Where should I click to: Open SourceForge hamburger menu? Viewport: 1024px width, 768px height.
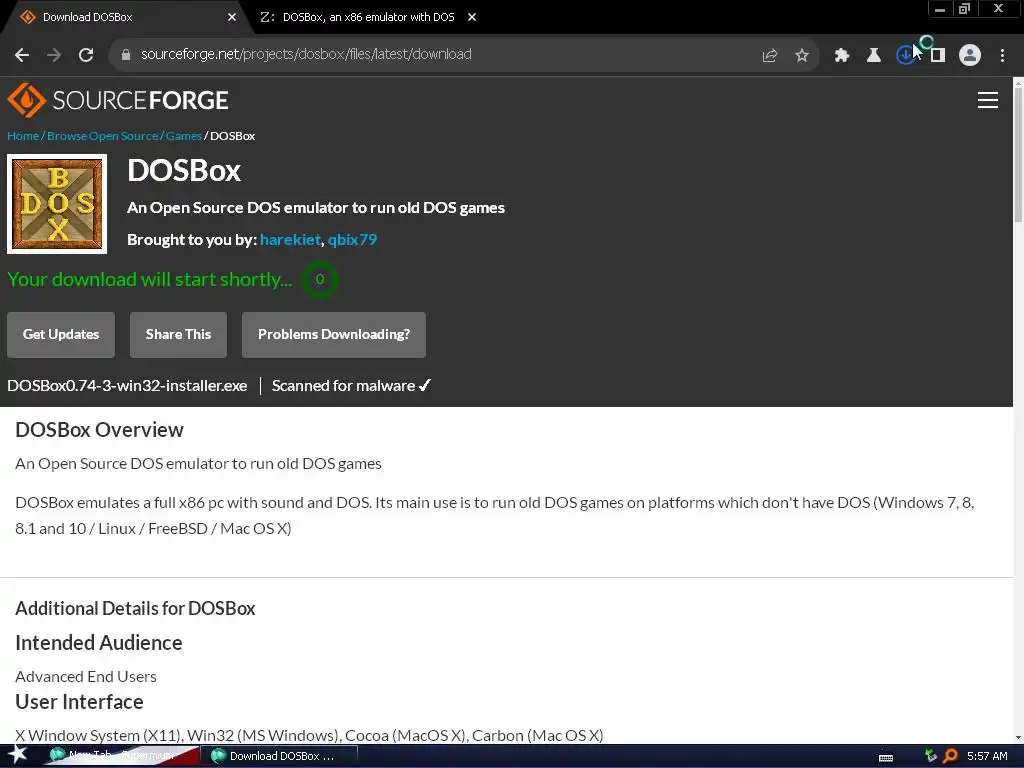(x=987, y=100)
